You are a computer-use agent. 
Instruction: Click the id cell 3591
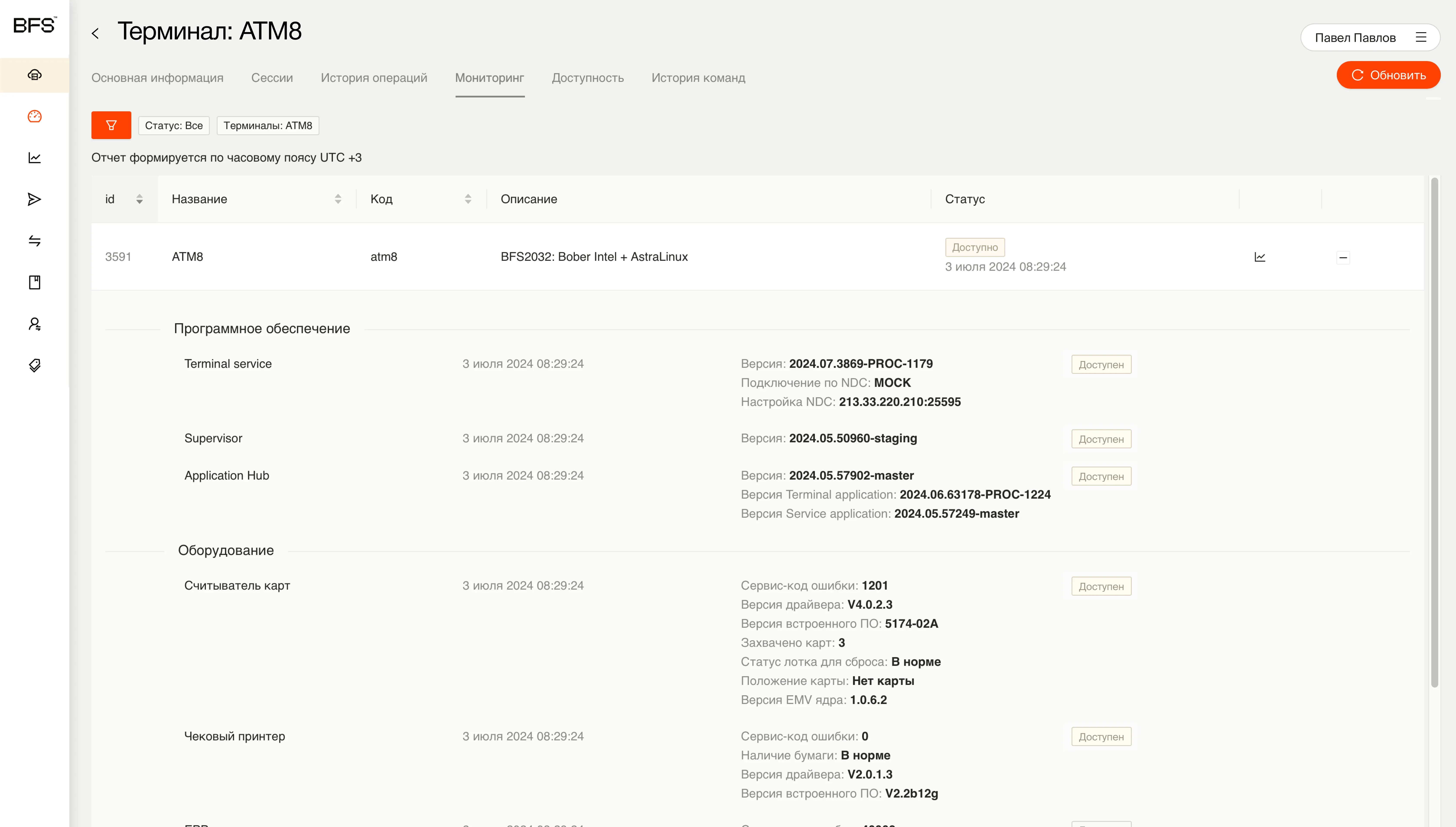[118, 257]
